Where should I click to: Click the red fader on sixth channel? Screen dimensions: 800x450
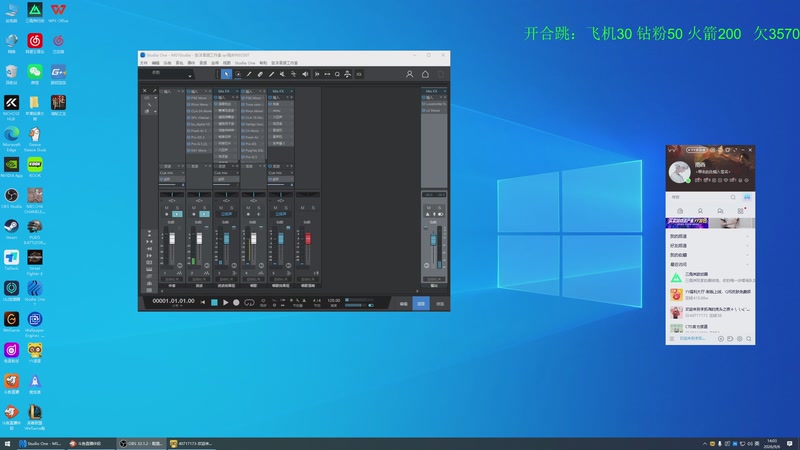pyautogui.click(x=308, y=238)
